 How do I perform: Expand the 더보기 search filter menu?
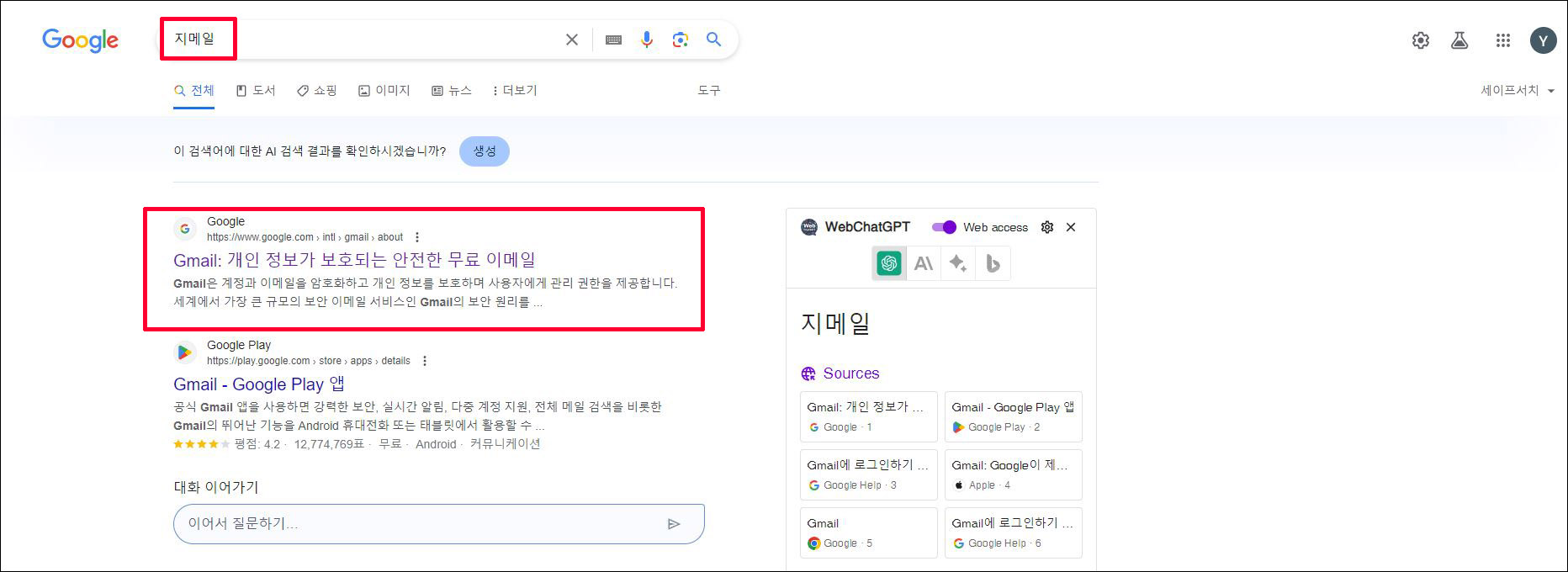click(x=515, y=90)
